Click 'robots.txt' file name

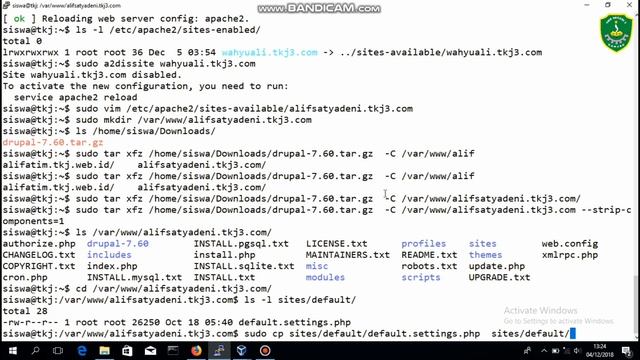pyautogui.click(x=429, y=266)
